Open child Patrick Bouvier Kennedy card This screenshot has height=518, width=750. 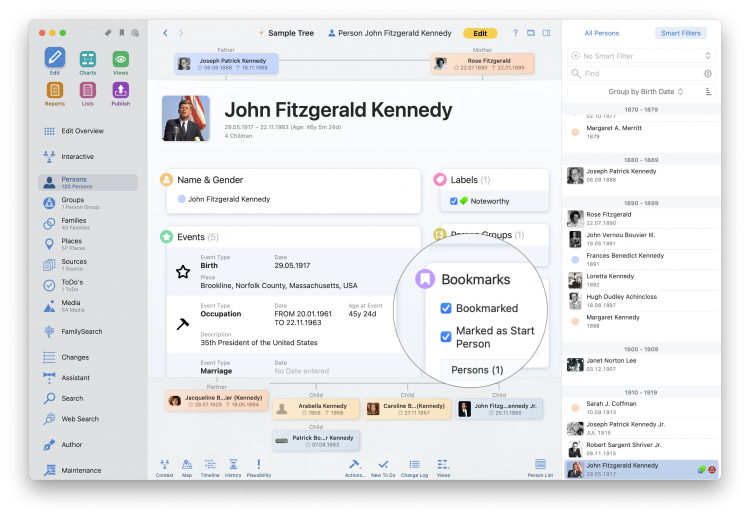316,441
